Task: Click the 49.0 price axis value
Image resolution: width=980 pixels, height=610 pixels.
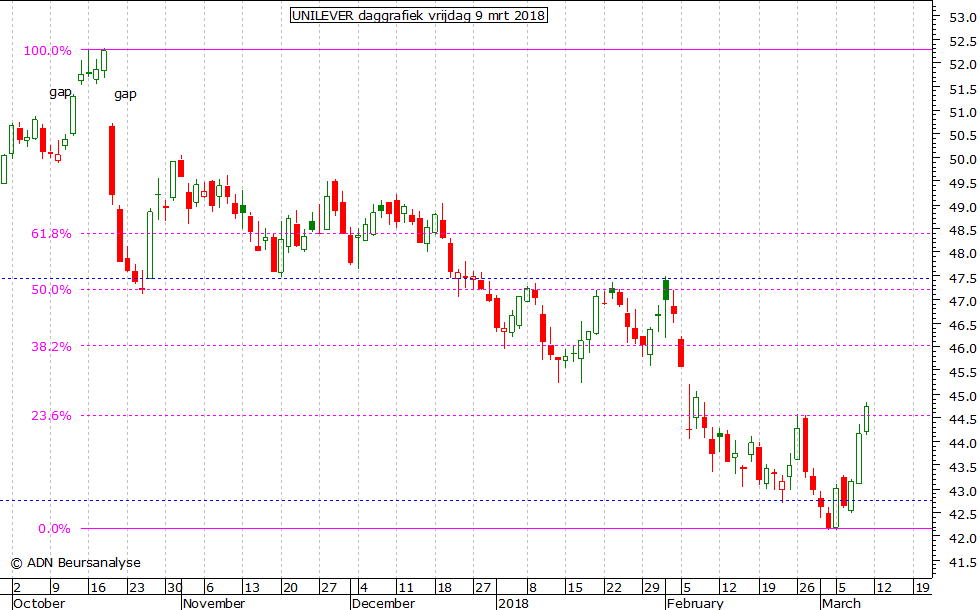Action: pyautogui.click(x=962, y=207)
